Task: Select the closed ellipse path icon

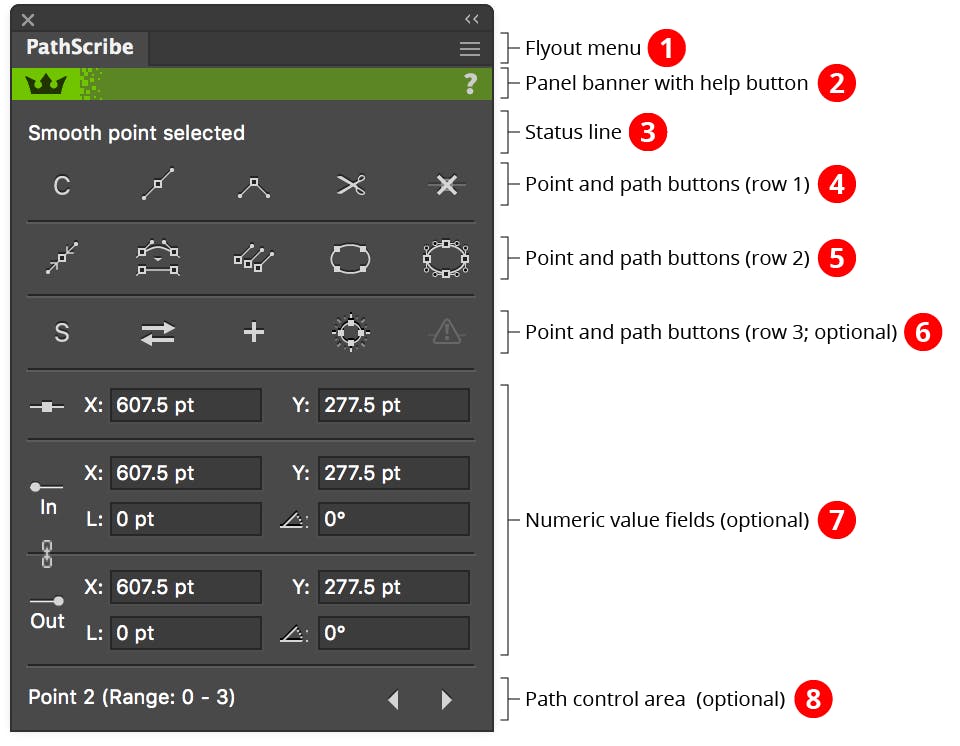Action: click(349, 258)
